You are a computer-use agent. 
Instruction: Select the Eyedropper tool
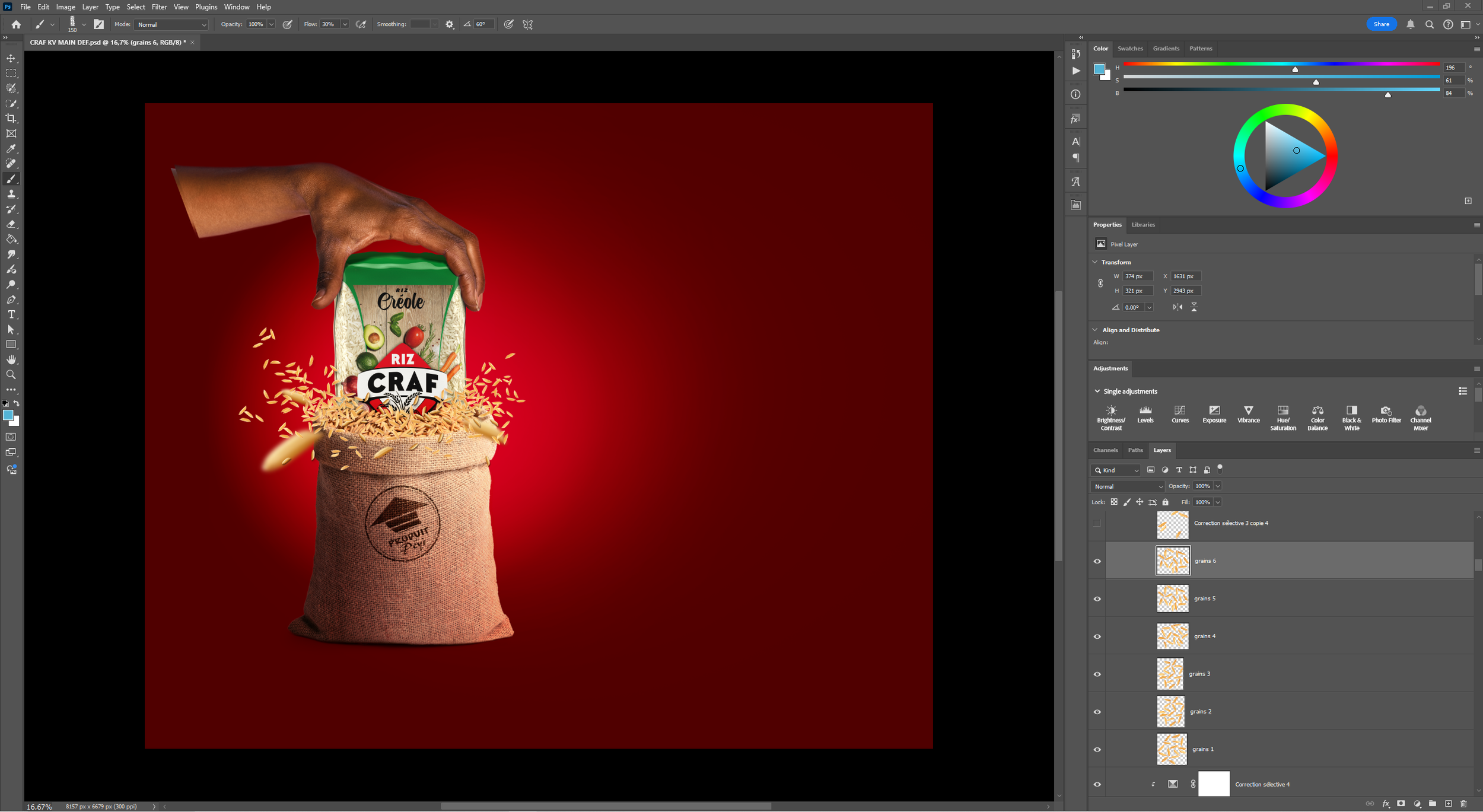click(11, 148)
